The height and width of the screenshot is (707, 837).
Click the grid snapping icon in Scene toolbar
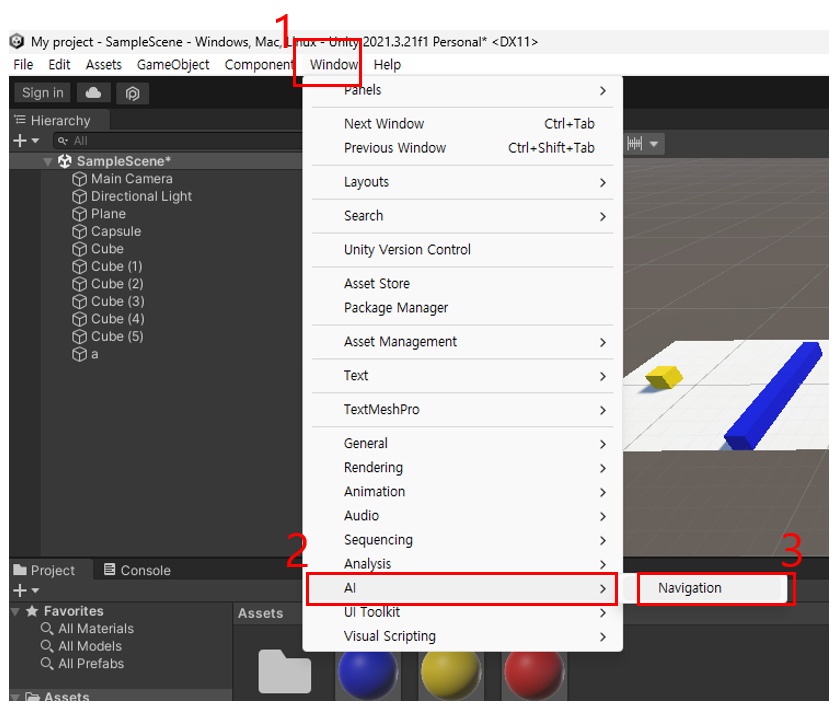tap(635, 144)
